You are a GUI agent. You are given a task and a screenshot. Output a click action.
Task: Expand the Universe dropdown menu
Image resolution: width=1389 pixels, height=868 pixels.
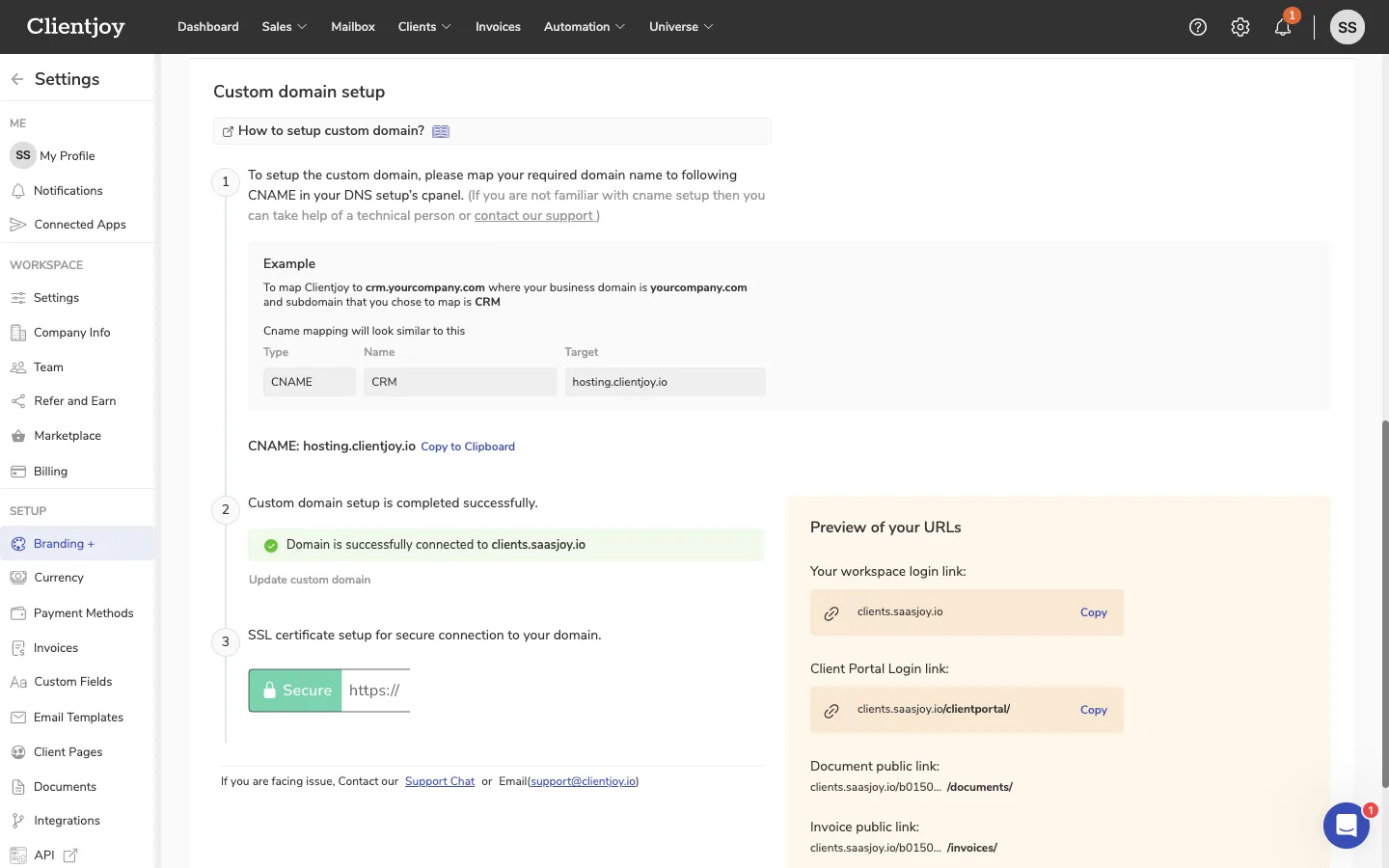click(x=681, y=27)
